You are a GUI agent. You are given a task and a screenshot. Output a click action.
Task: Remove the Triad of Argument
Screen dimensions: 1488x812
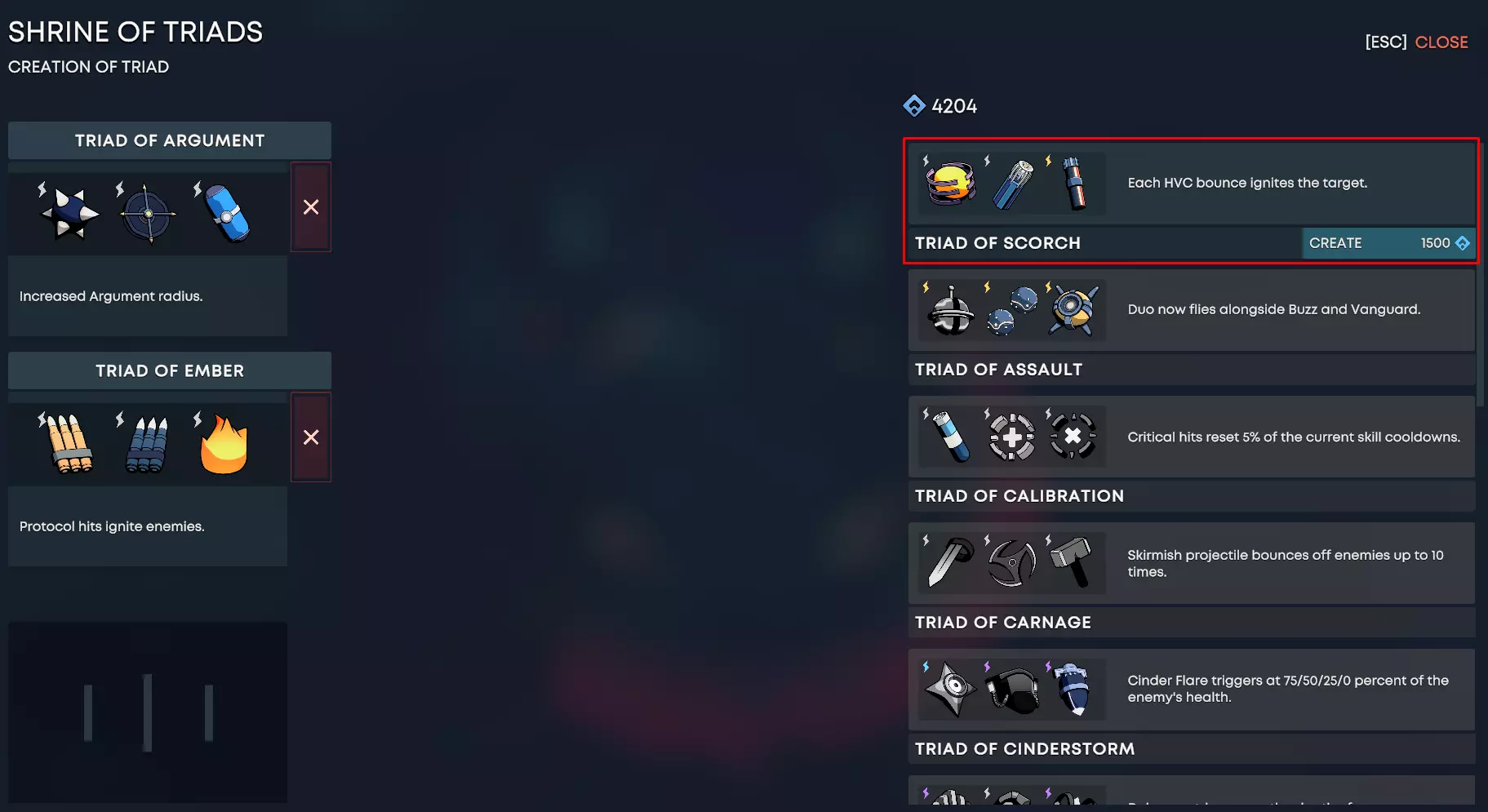[311, 207]
